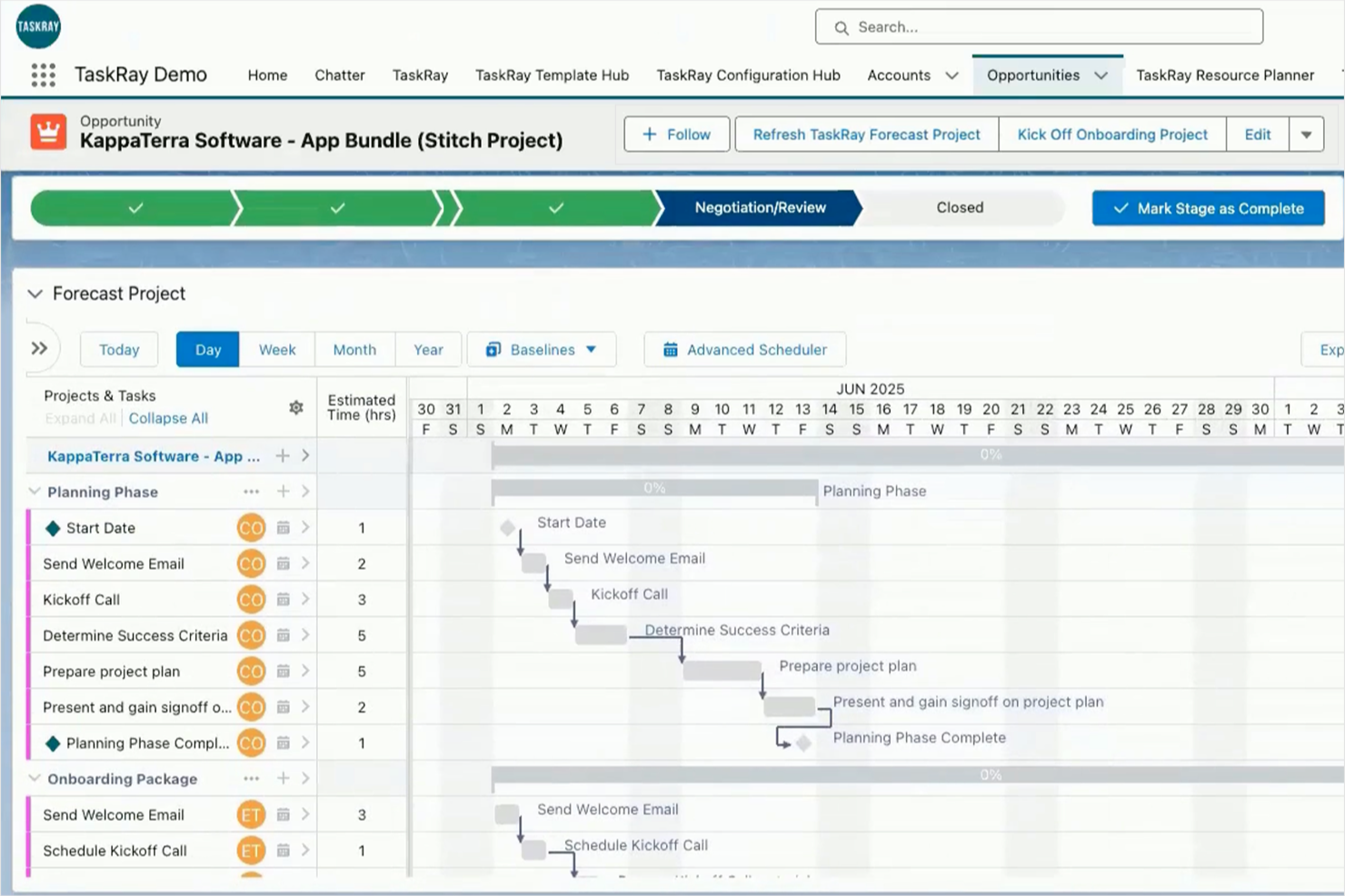1345x896 pixels.
Task: Switch Gantt to Year view
Action: point(428,350)
